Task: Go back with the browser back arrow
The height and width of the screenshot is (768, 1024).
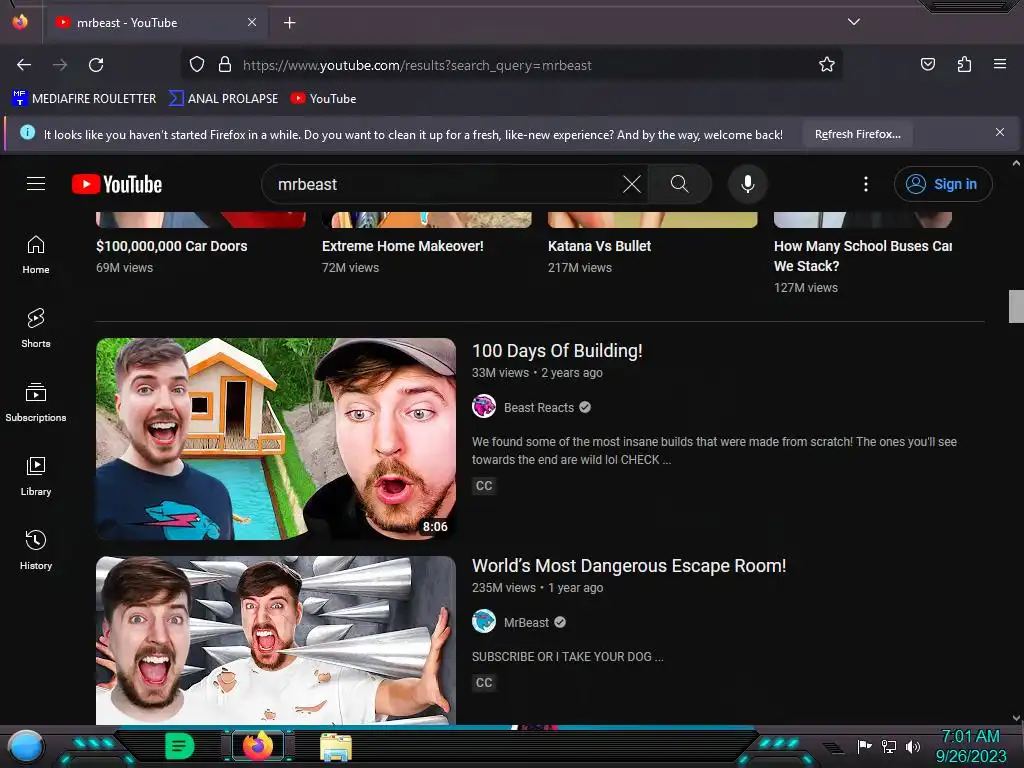Action: click(24, 65)
